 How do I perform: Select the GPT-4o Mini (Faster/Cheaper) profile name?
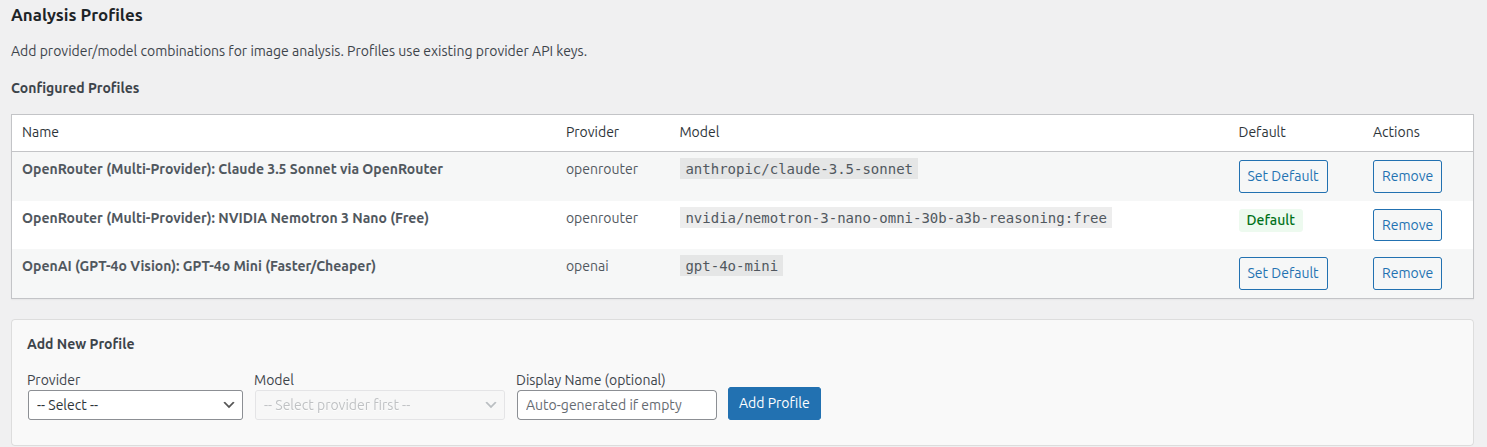point(199,266)
